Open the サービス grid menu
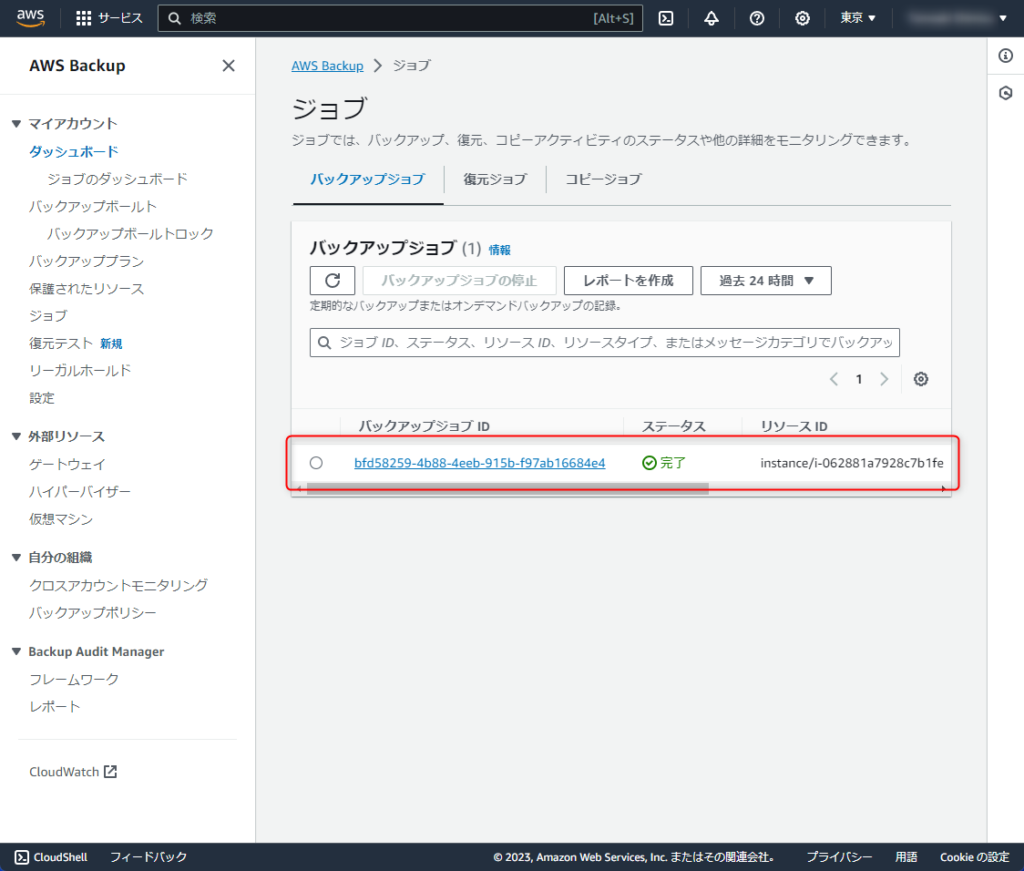Image resolution: width=1024 pixels, height=871 pixels. [x=109, y=18]
